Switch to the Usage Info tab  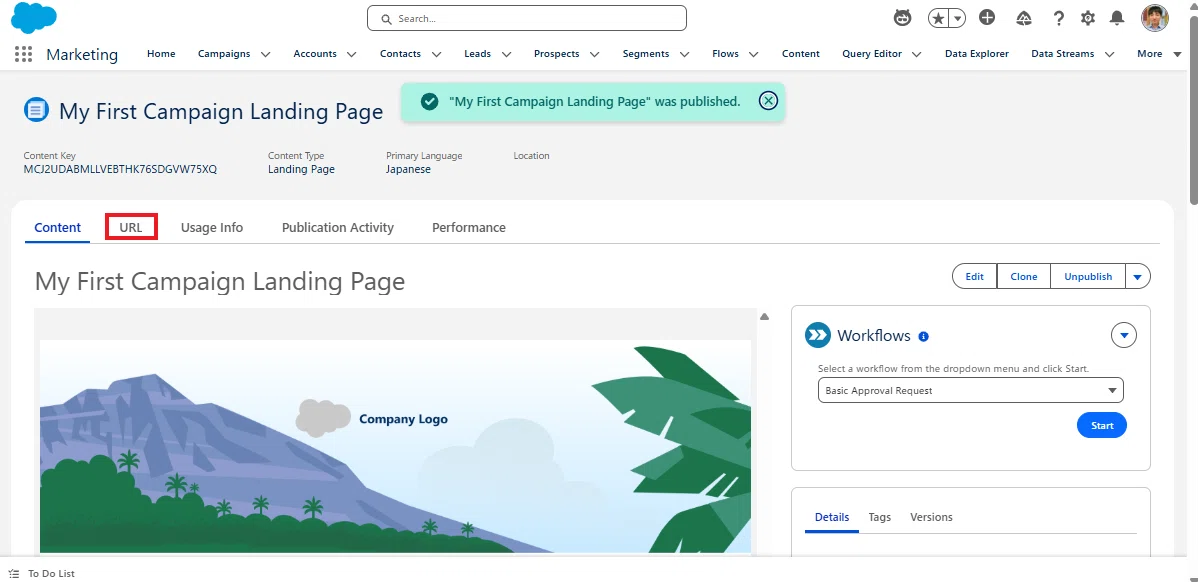click(x=212, y=228)
